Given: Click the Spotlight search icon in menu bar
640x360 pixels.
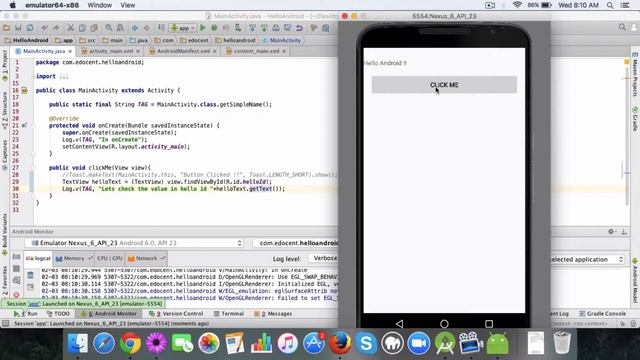Looking at the screenshot, I should pyautogui.click(x=610, y=5).
